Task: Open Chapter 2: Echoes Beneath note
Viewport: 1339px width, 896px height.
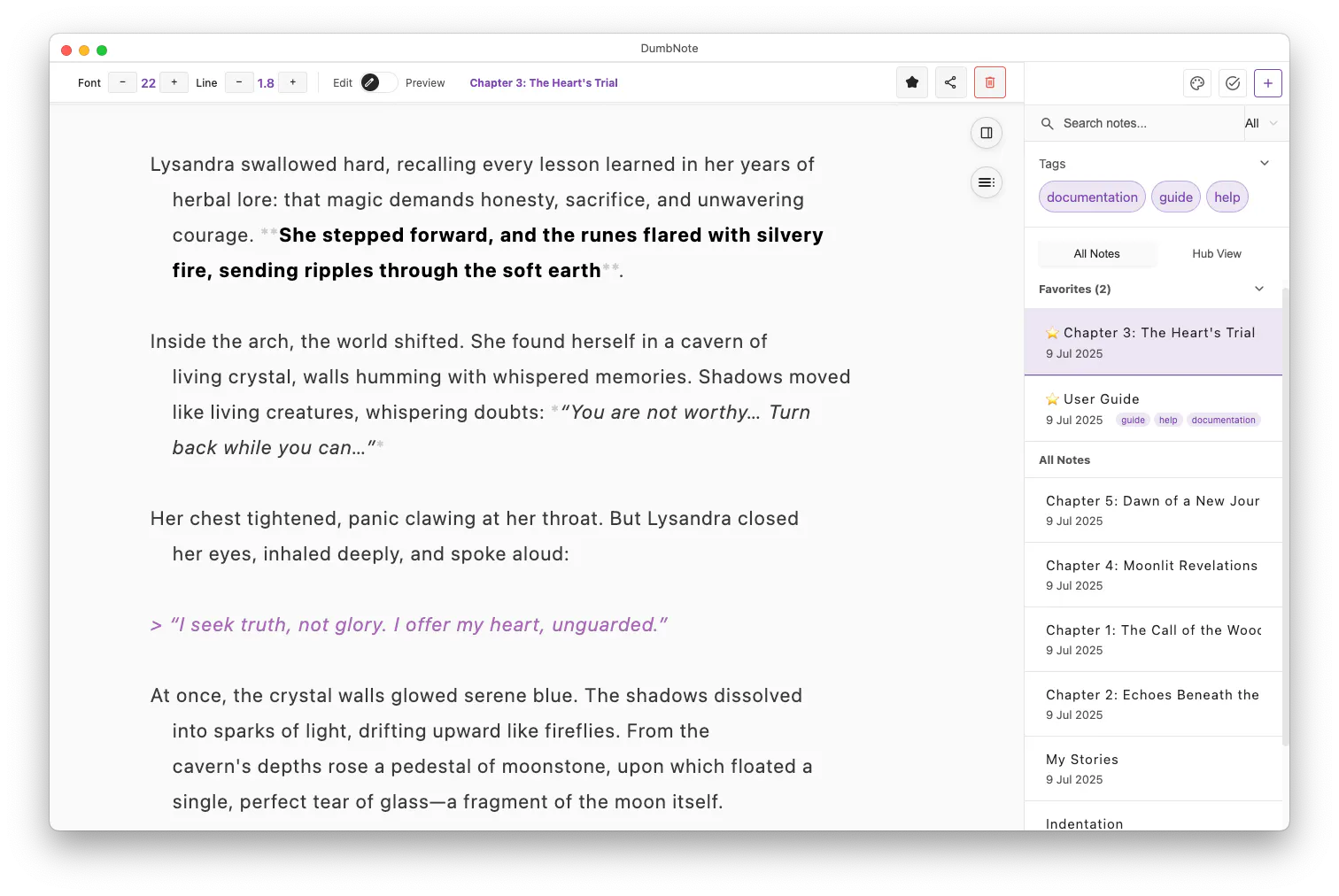Action: [x=1153, y=704]
